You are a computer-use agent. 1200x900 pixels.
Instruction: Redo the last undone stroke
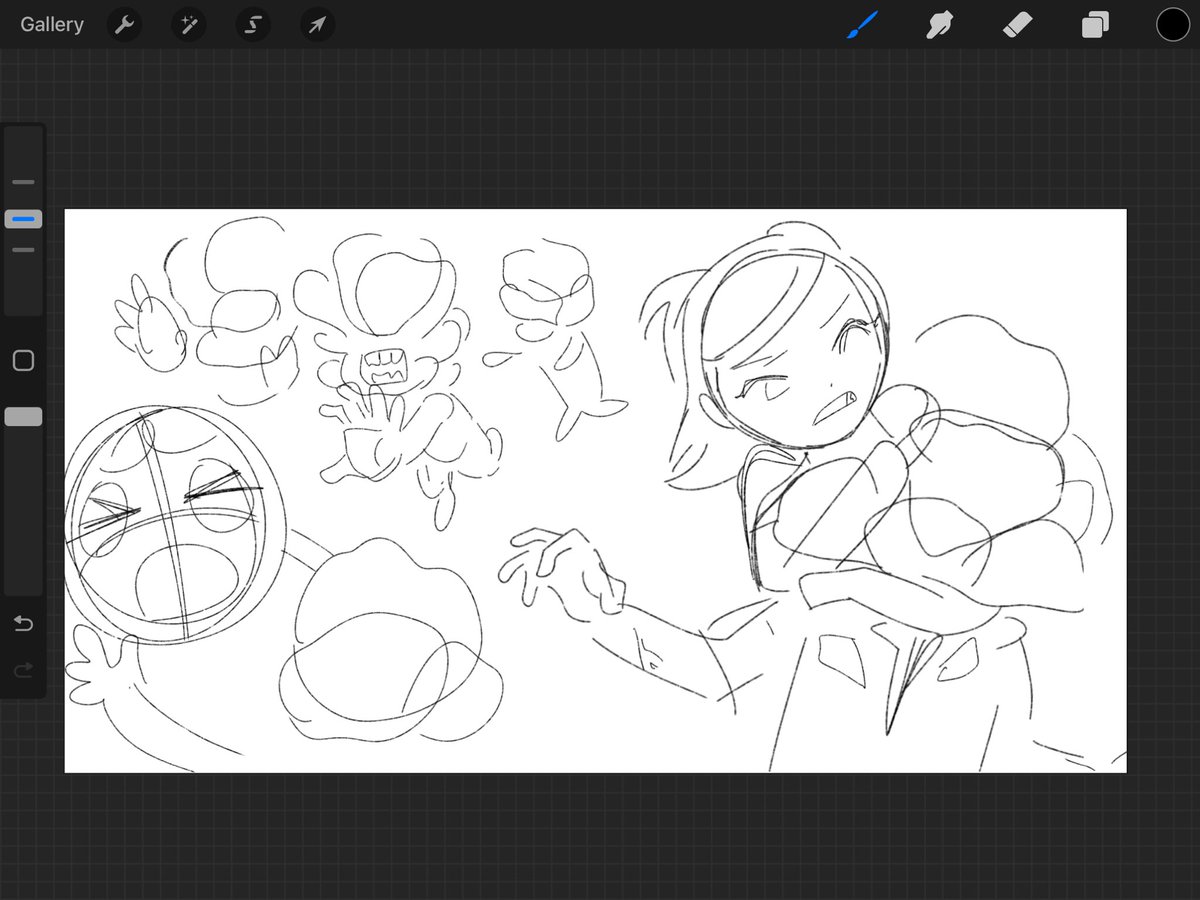click(x=23, y=670)
